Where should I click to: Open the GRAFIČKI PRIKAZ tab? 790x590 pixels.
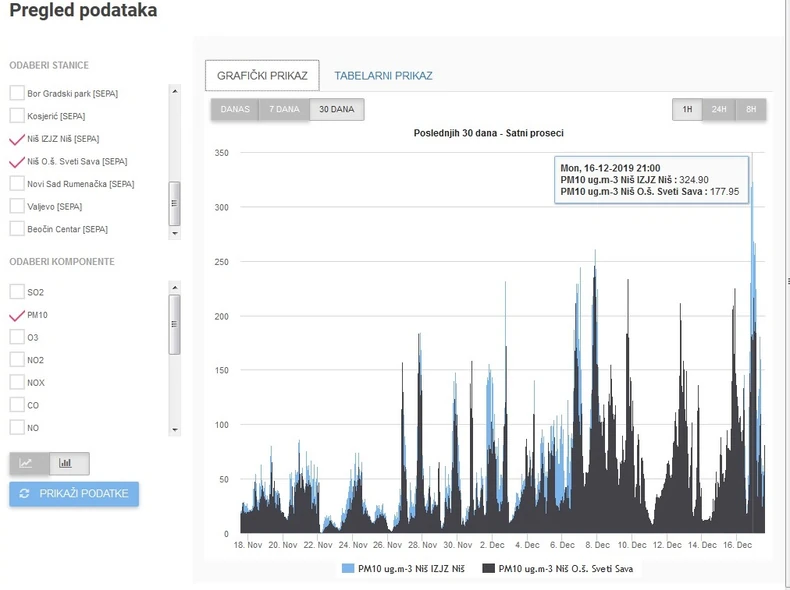(x=262, y=76)
